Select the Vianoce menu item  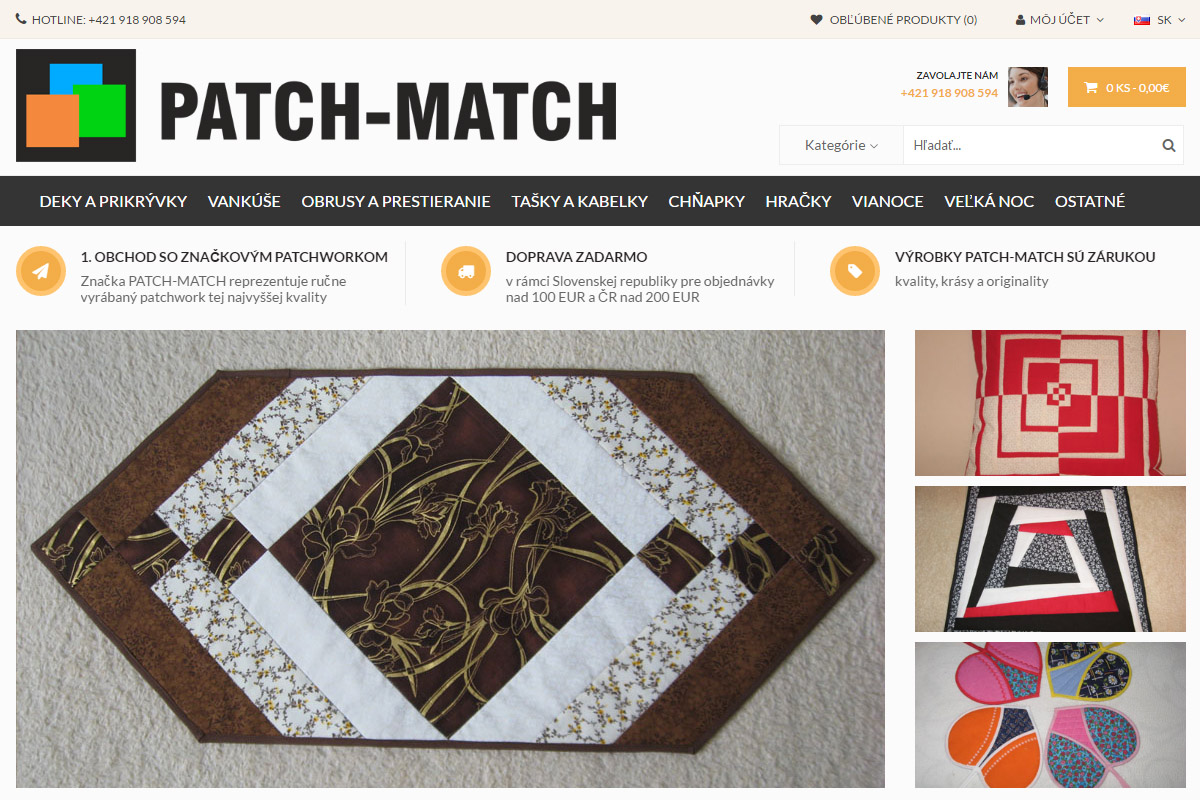(887, 201)
